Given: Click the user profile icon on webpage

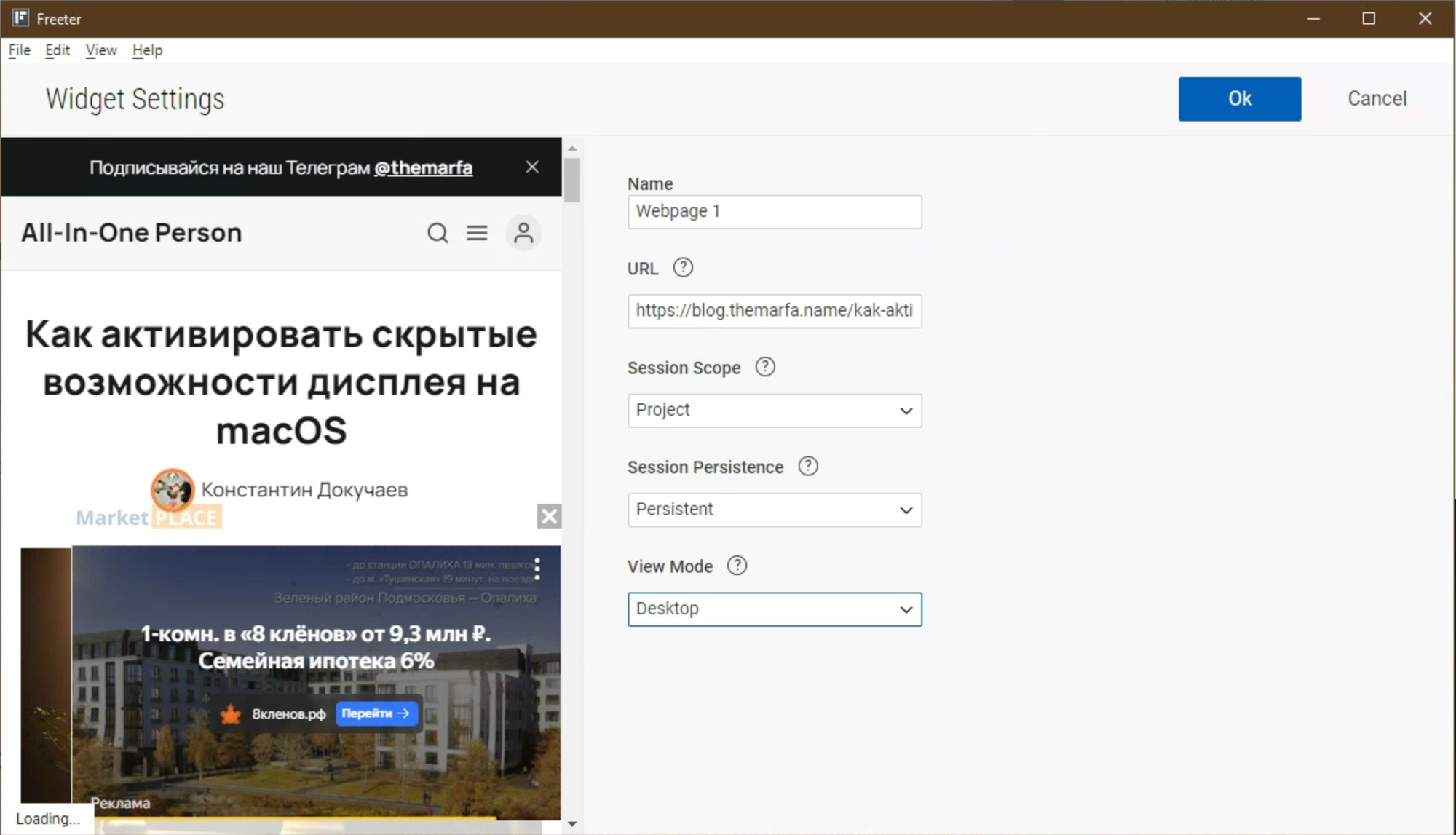Looking at the screenshot, I should (523, 233).
